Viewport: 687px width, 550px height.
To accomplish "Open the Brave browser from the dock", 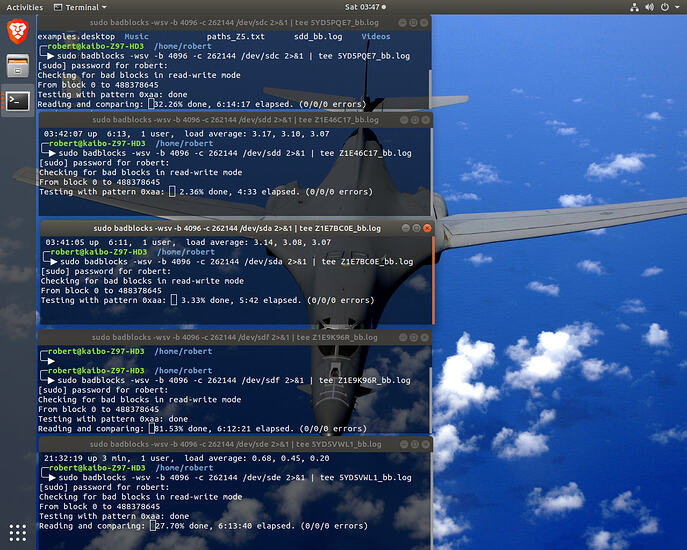I will (18, 31).
